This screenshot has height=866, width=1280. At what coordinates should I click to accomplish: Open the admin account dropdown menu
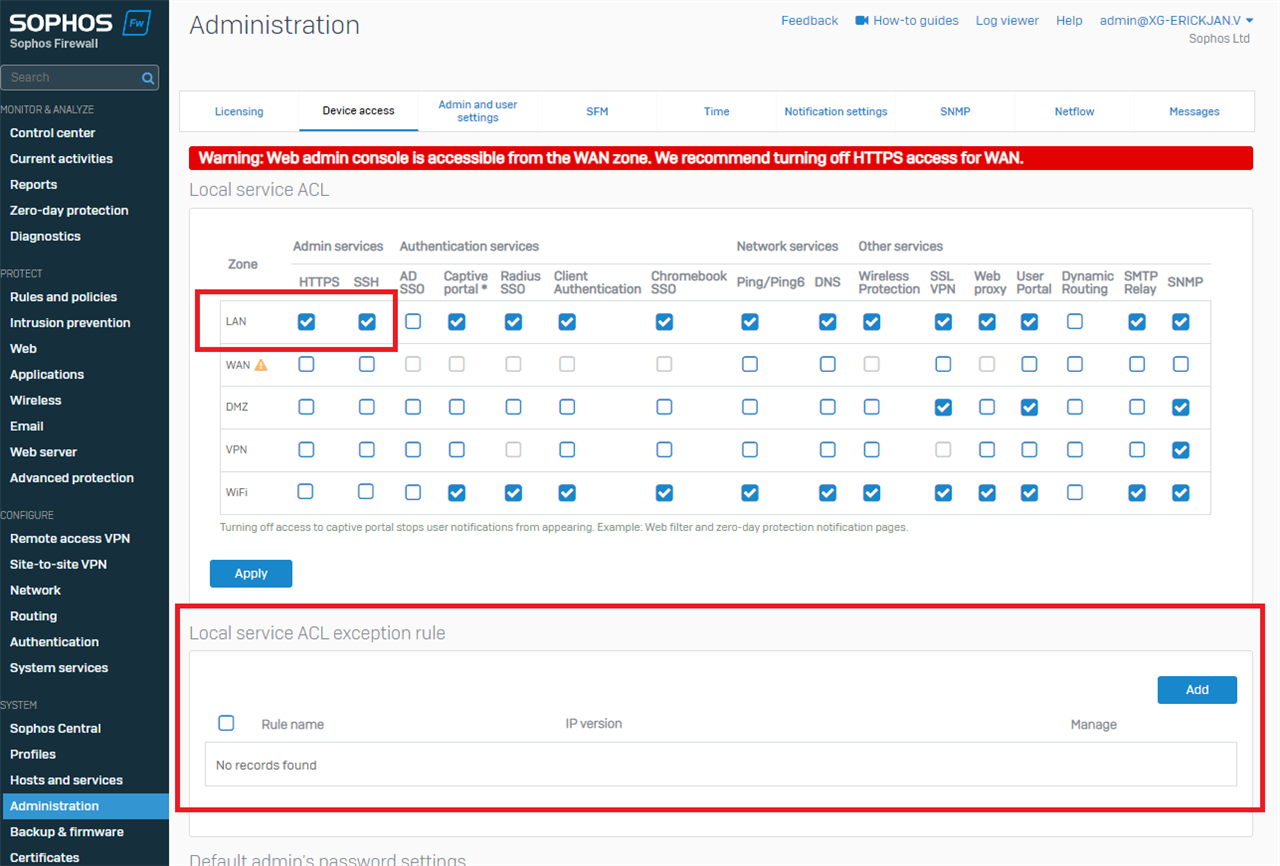[x=1176, y=21]
